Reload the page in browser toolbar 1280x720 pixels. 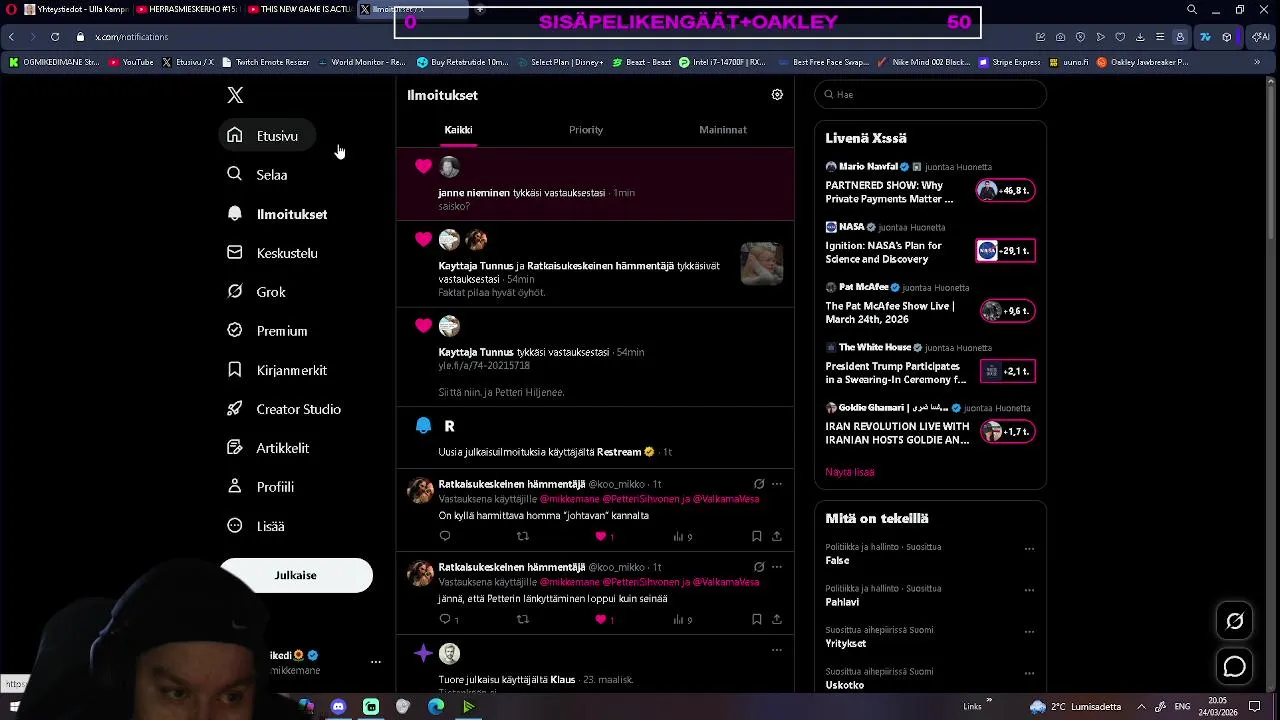click(x=54, y=37)
